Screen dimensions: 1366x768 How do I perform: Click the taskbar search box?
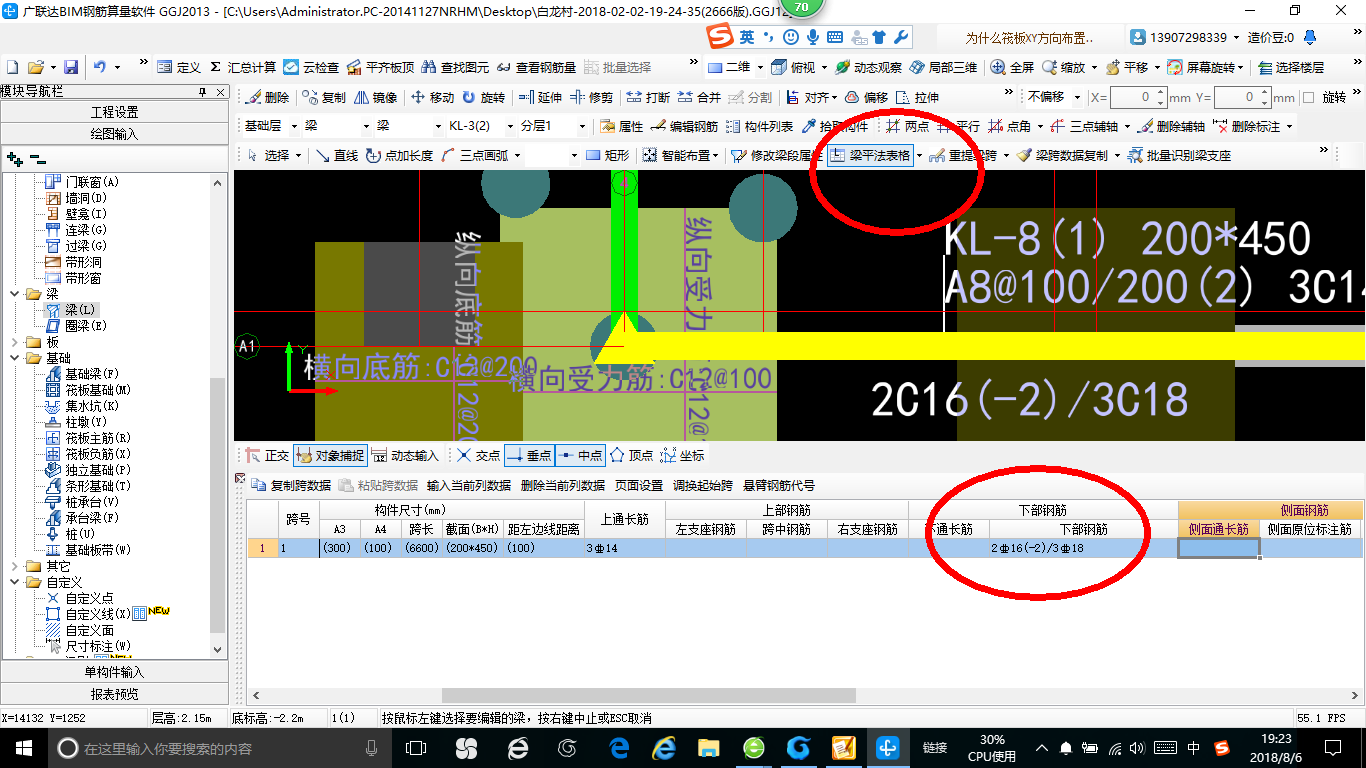point(220,748)
